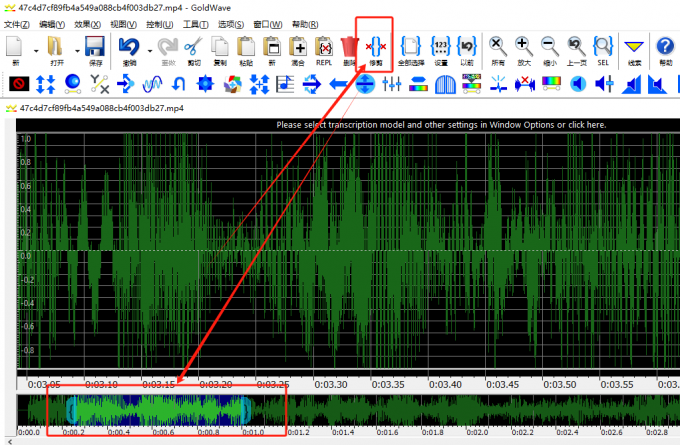680x445 pixels.
Task: Paste into new window clipboard icon
Action: click(x=272, y=51)
